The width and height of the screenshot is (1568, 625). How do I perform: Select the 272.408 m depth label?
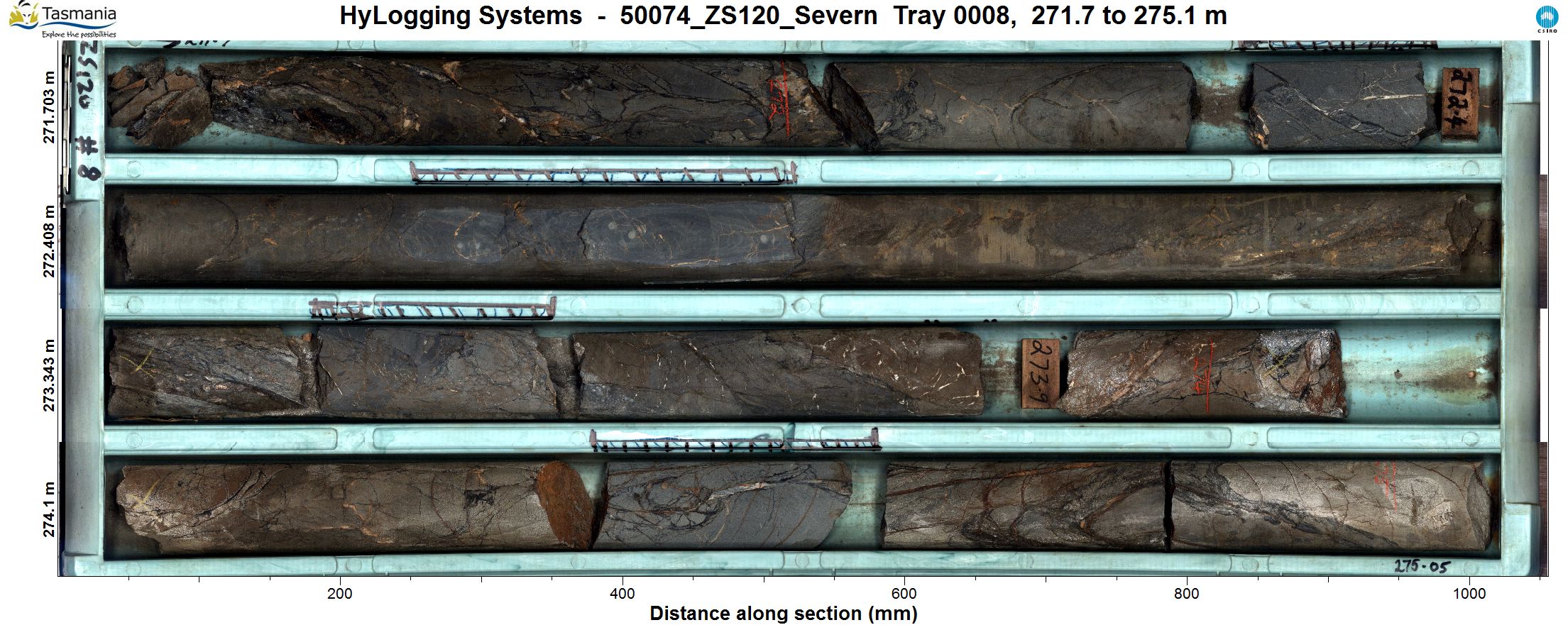click(x=49, y=241)
